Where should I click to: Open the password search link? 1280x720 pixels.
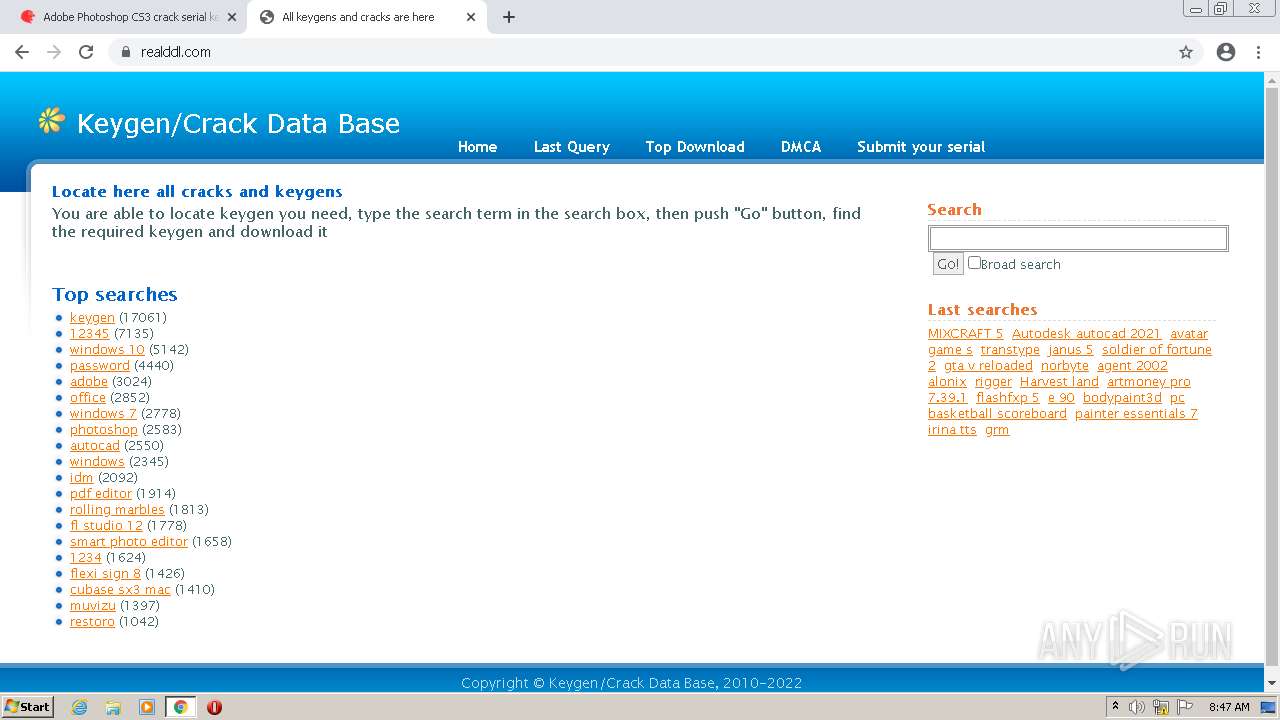point(100,366)
